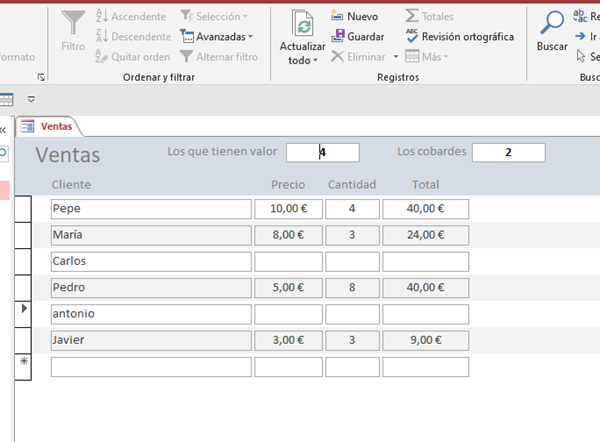
Task: Sort records with Ascendente
Action: [132, 17]
